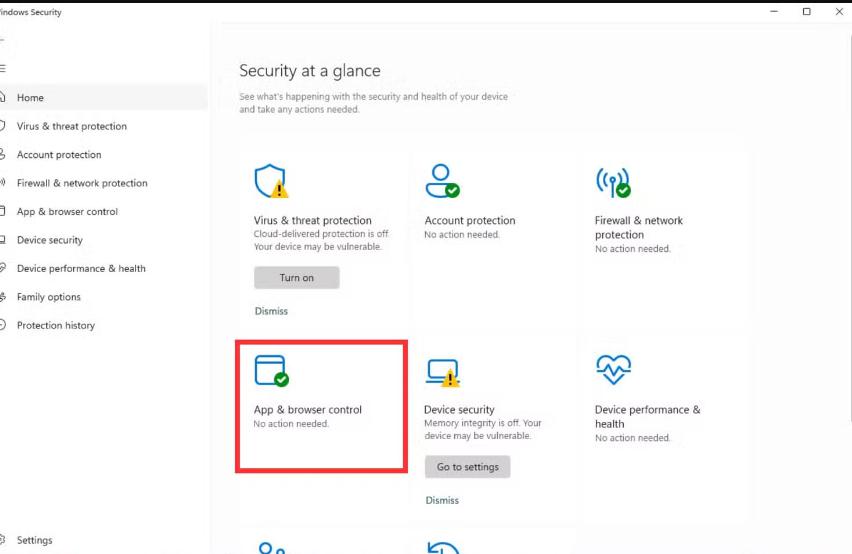Click the Family options people icon at bottom
852x554 pixels.
(272, 547)
